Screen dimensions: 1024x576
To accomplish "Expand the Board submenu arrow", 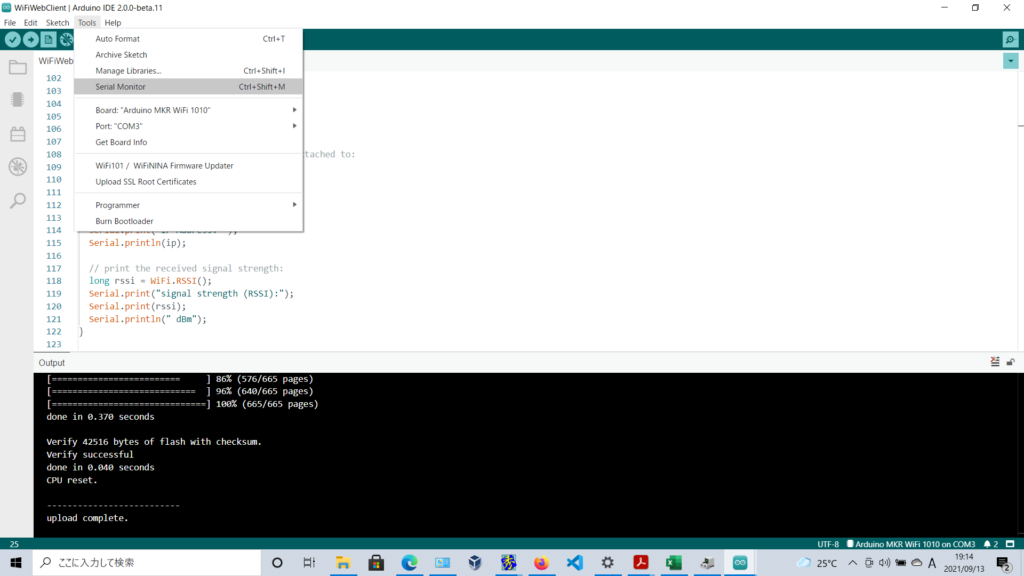I will pos(295,110).
